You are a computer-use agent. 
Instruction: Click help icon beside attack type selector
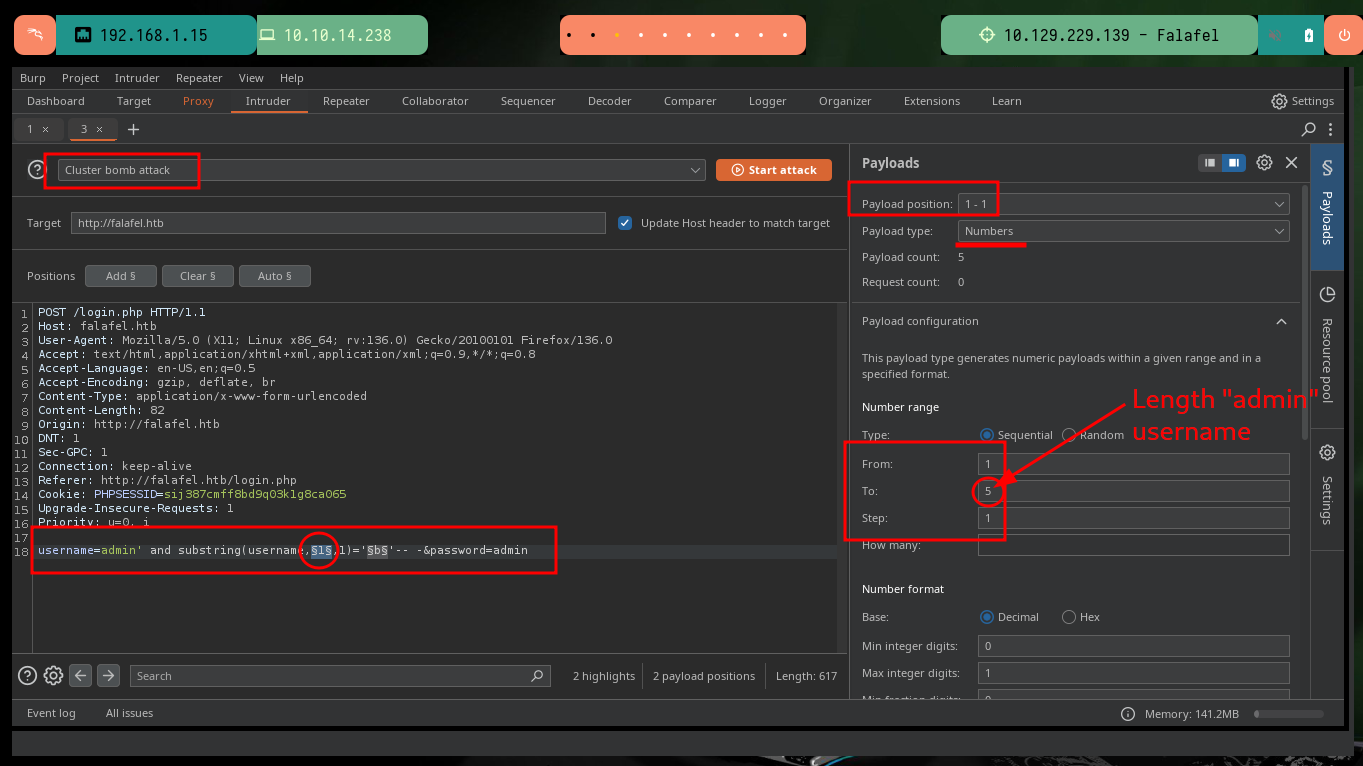[37, 170]
